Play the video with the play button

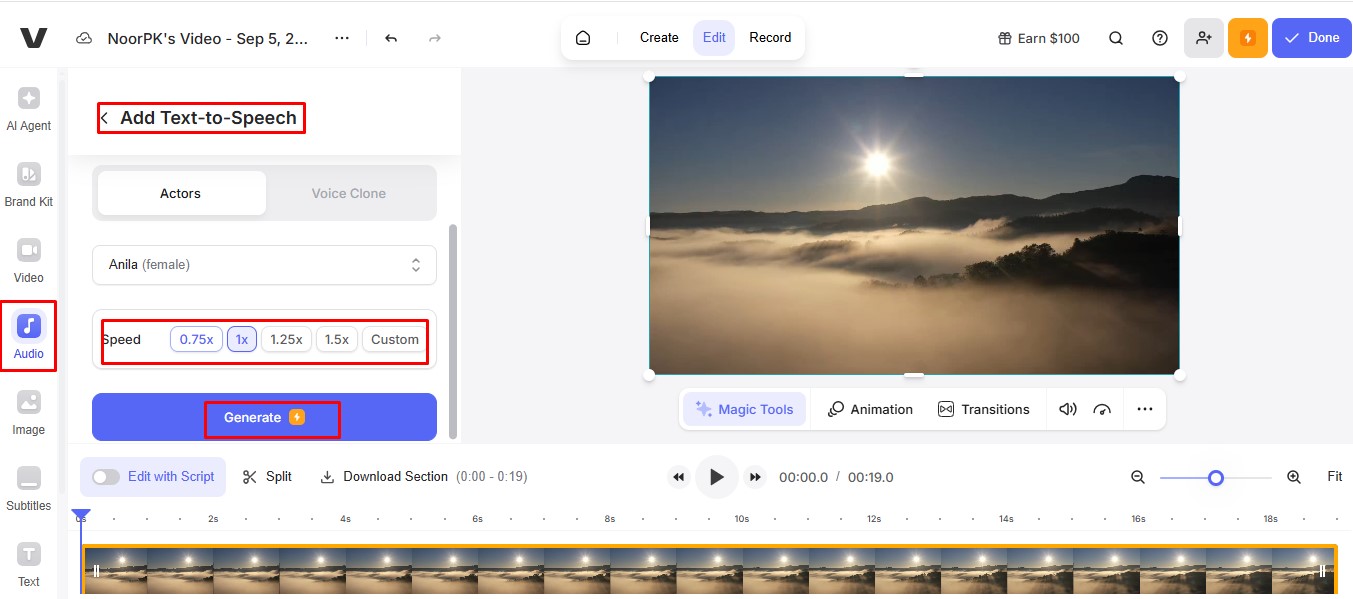coord(716,477)
